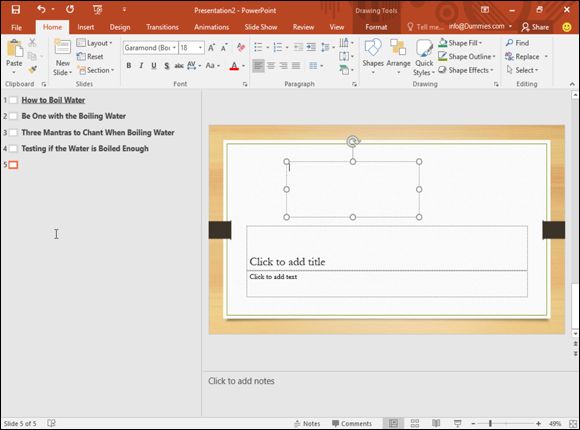
Task: Switch to the Animations tab
Action: pyautogui.click(x=212, y=27)
